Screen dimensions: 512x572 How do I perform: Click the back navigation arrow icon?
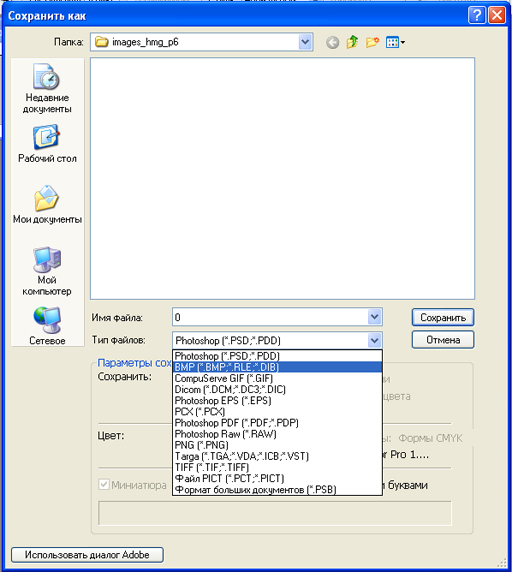332,43
